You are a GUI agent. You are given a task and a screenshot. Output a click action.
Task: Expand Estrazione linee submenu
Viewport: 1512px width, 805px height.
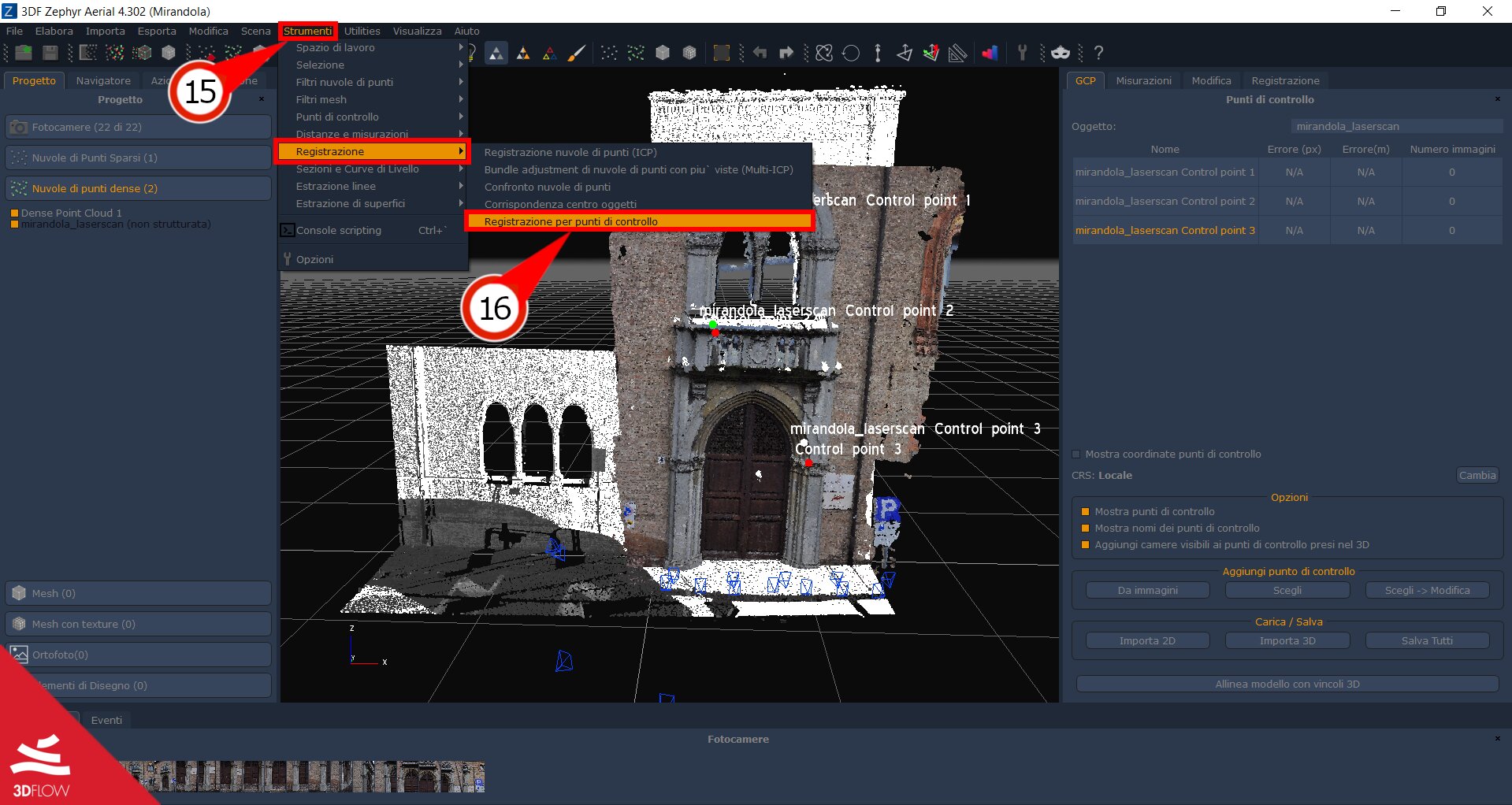(373, 187)
